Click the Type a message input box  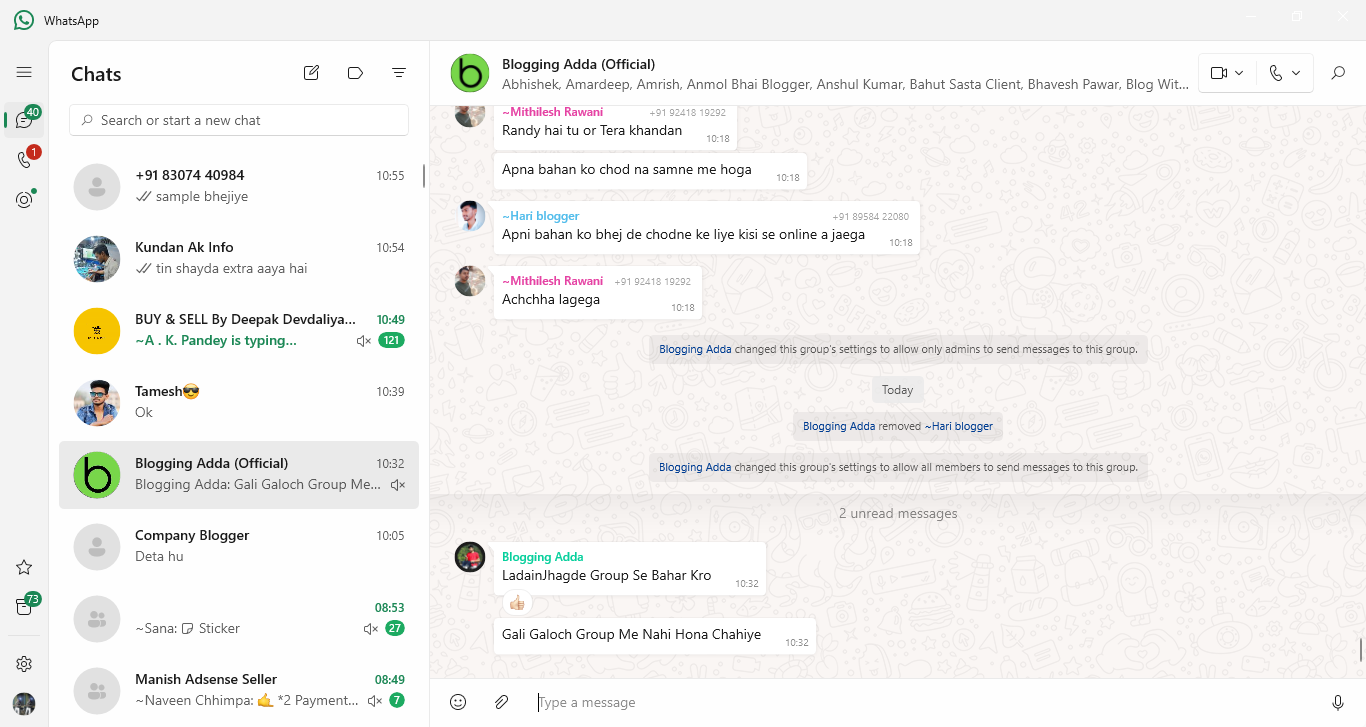(925, 702)
